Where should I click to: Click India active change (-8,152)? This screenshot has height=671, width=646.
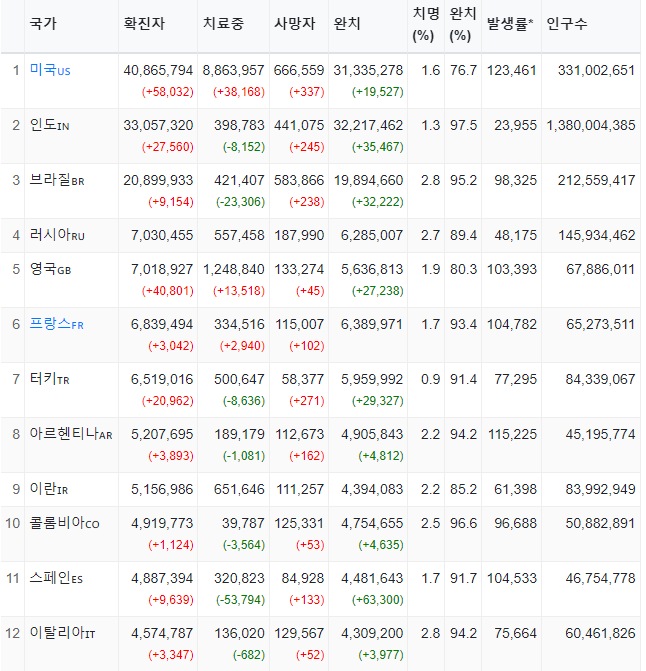(x=244, y=147)
